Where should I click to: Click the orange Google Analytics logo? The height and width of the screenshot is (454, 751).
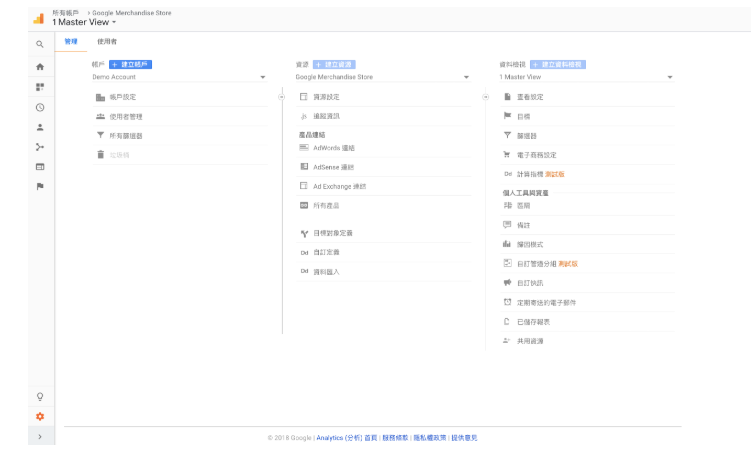click(x=39, y=19)
